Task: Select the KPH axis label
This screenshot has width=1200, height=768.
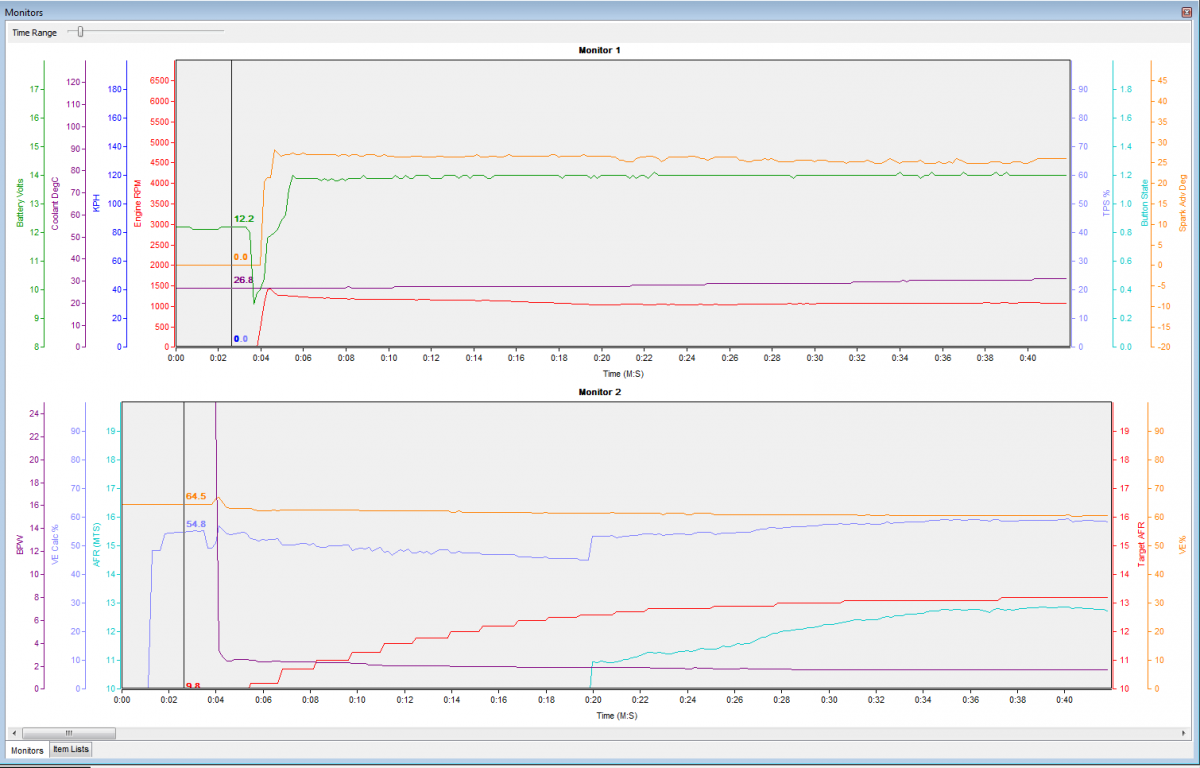Action: click(96, 203)
